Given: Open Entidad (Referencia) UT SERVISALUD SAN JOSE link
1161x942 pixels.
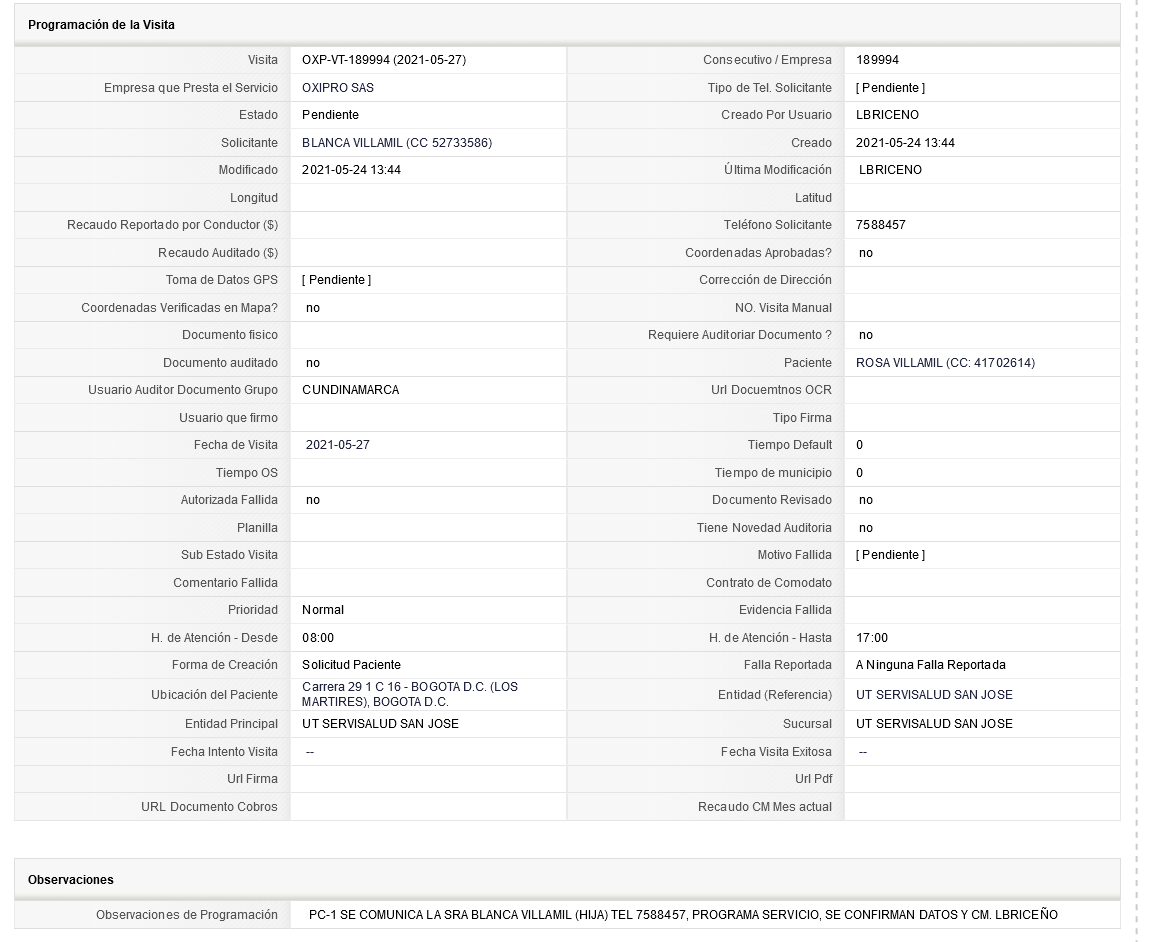Looking at the screenshot, I should [x=934, y=695].
